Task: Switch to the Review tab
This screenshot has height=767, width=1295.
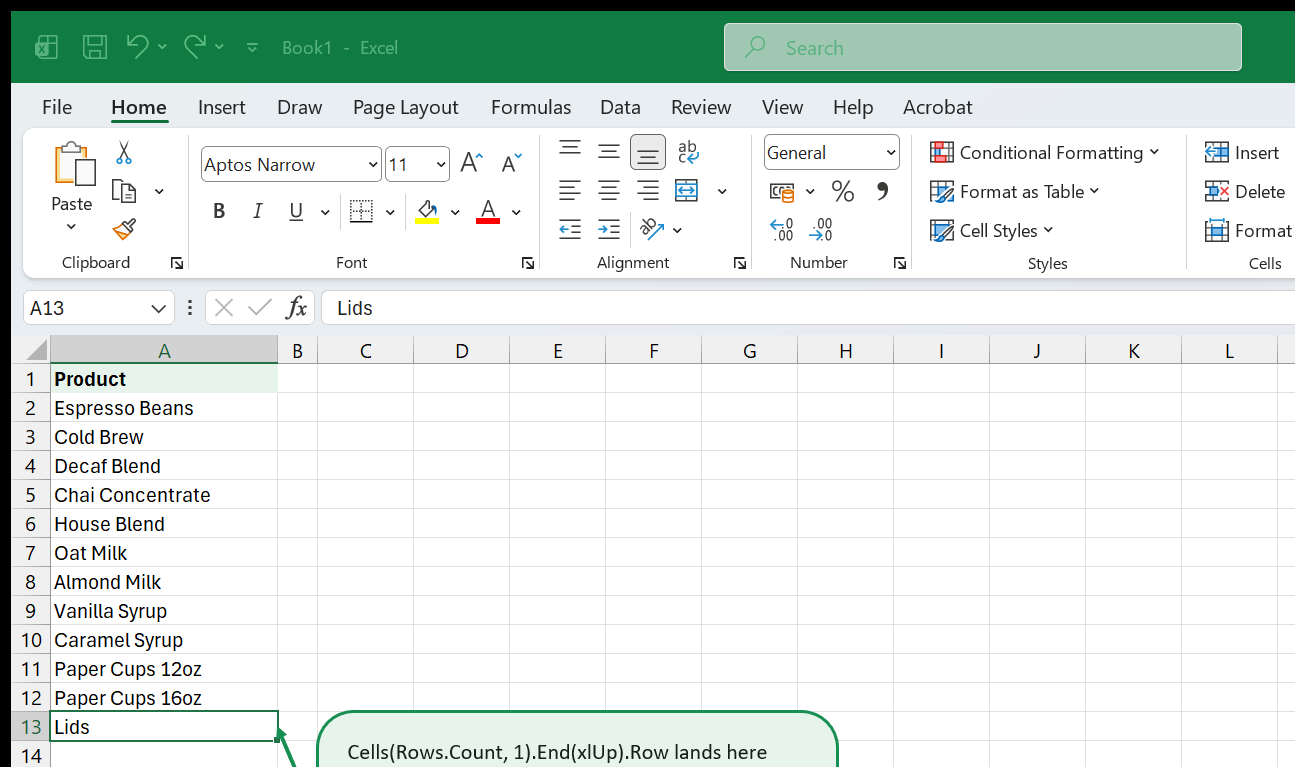Action: pos(701,107)
